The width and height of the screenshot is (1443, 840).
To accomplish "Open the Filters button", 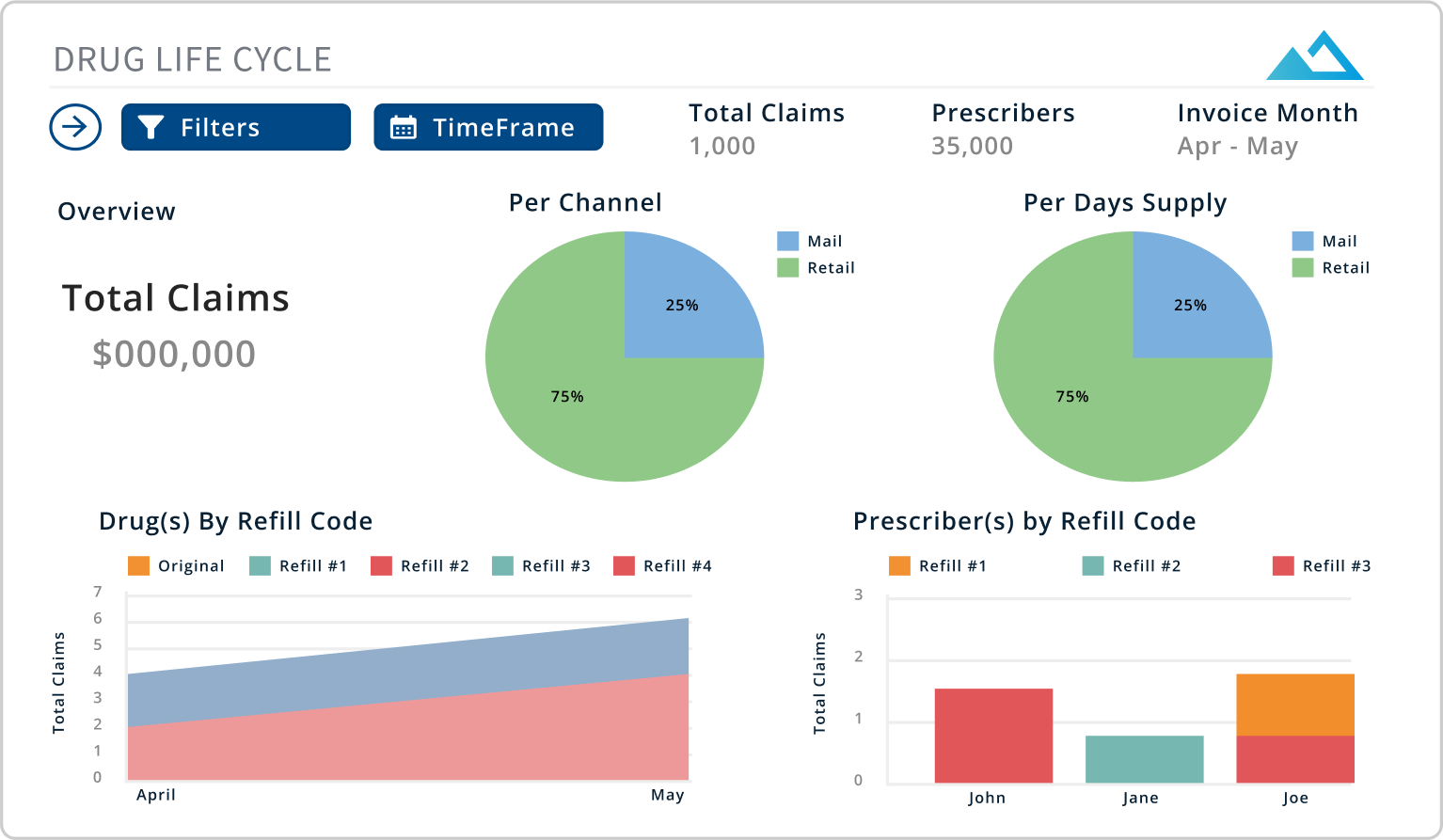I will point(235,127).
